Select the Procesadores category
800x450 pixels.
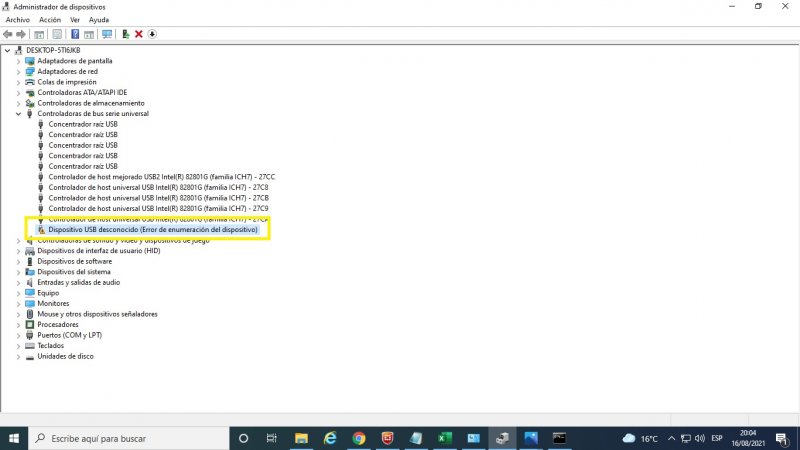pos(58,324)
